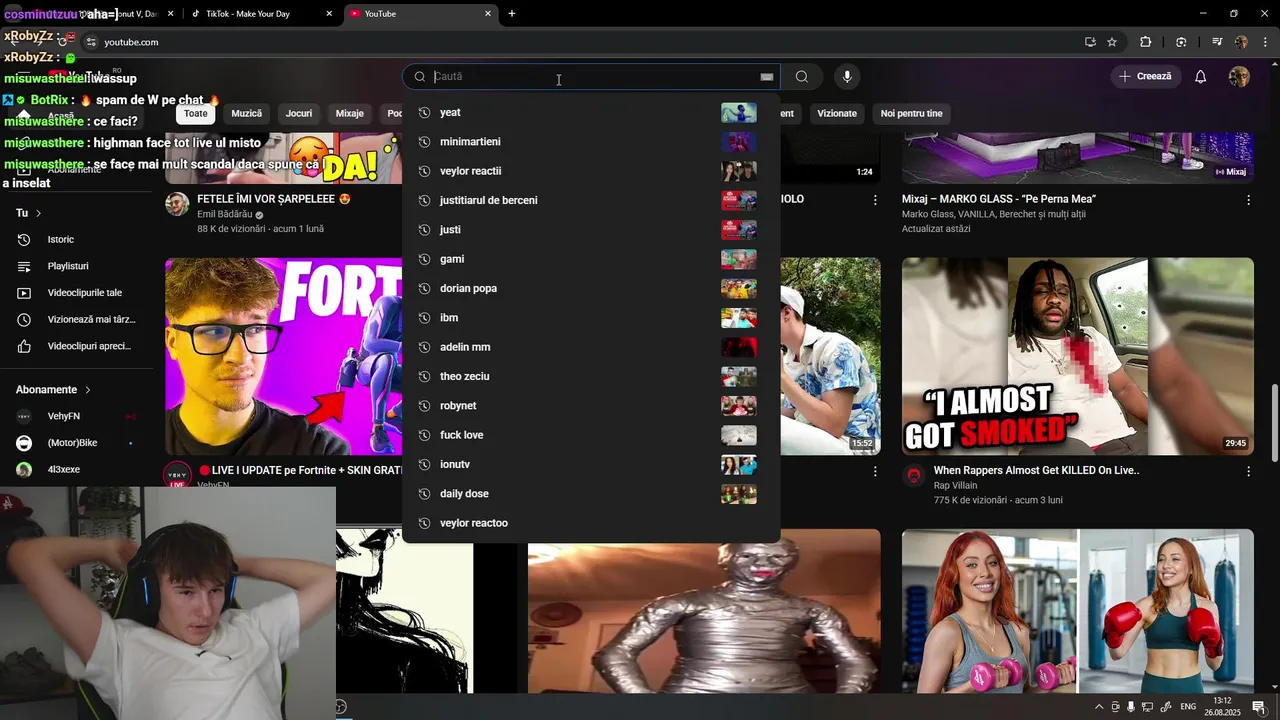
Task: Pick robynet from search history
Action: coord(591,406)
